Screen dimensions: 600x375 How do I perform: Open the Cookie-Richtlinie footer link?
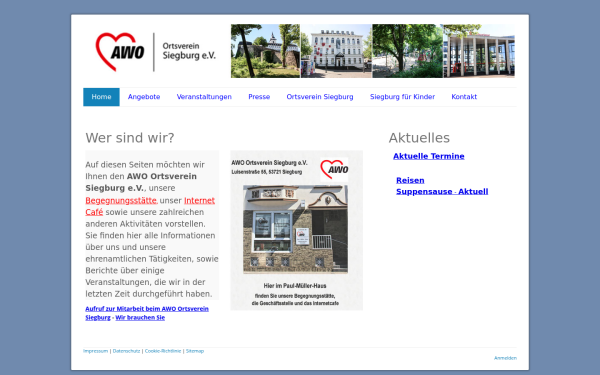(163, 351)
